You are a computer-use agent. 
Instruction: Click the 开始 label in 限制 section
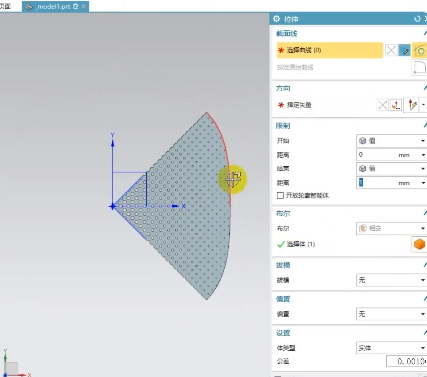(283, 141)
